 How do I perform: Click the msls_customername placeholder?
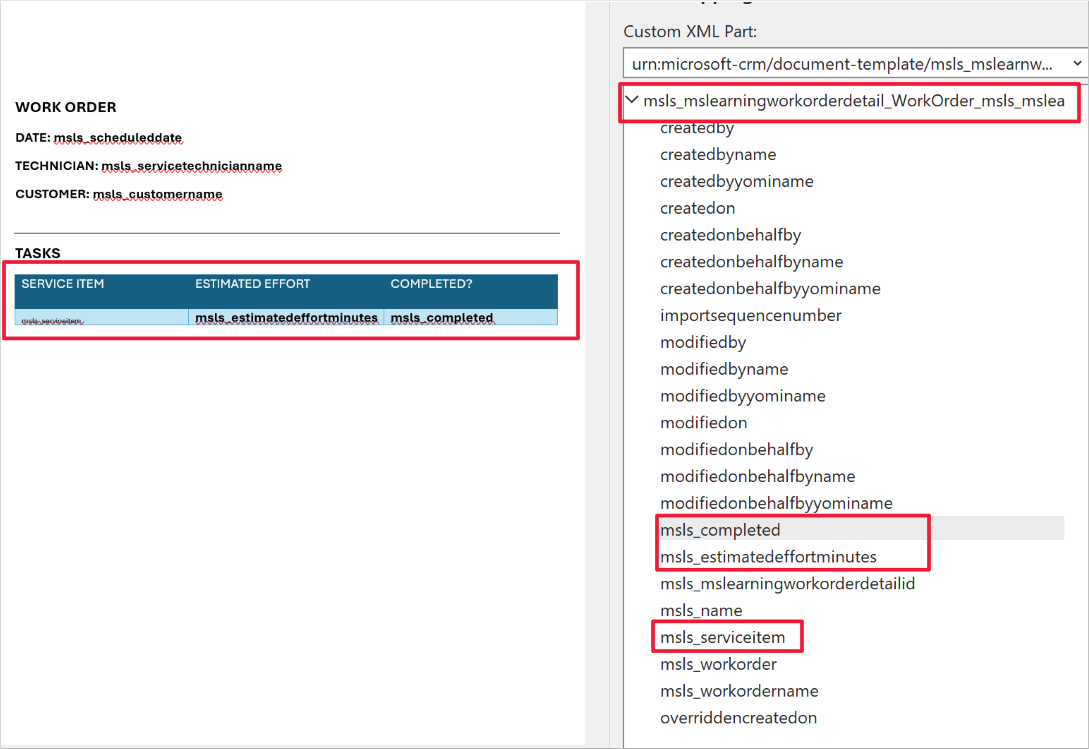point(158,192)
